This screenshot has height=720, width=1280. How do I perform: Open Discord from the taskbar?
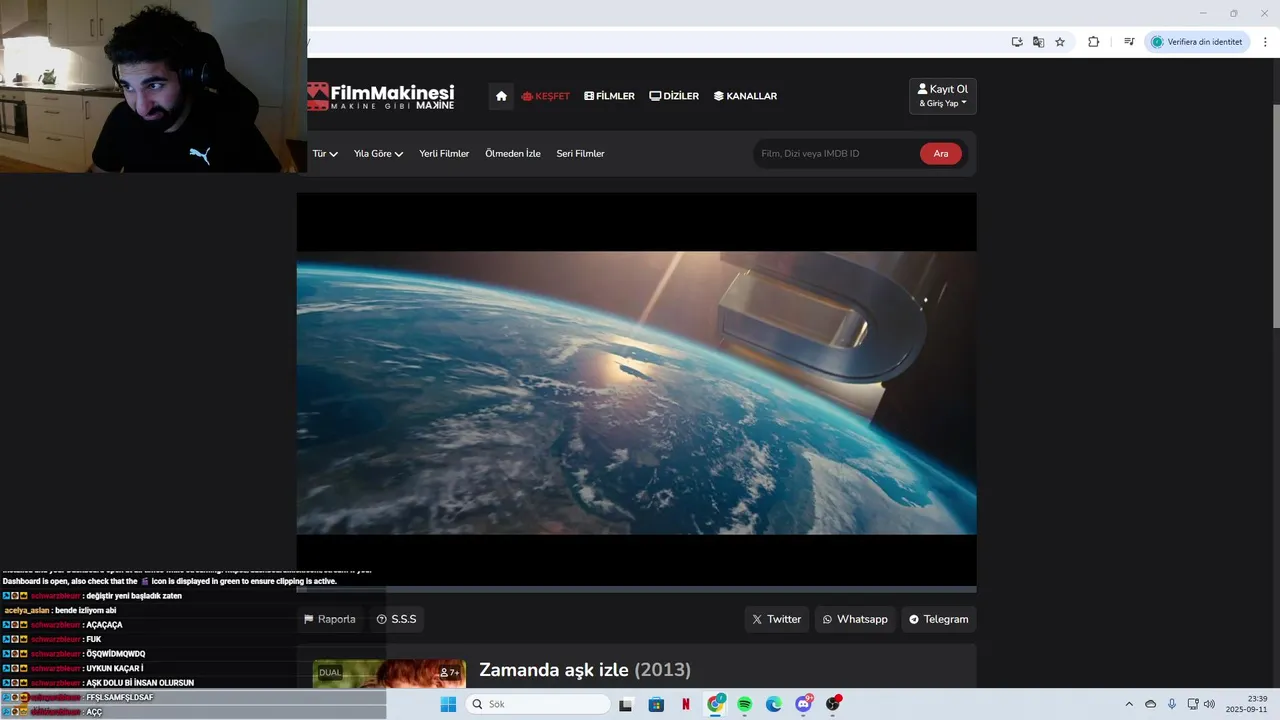804,704
